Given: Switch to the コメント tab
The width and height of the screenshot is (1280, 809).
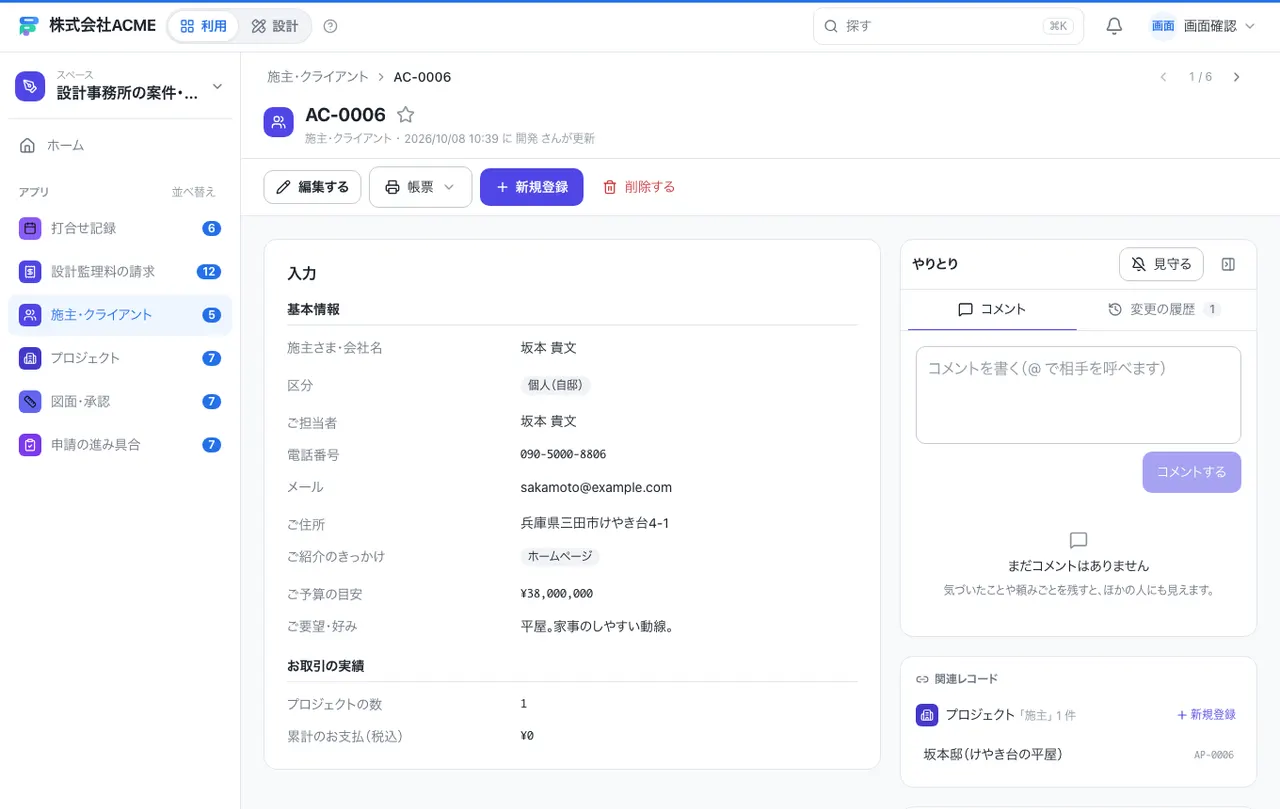Looking at the screenshot, I should click(992, 310).
